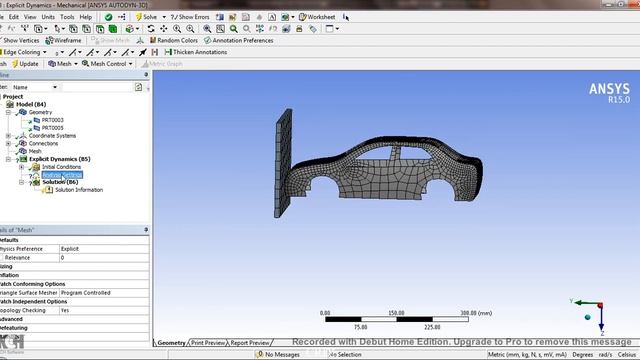Click Physics Preference value Explicit
This screenshot has width=640, height=360.
coord(104,249)
